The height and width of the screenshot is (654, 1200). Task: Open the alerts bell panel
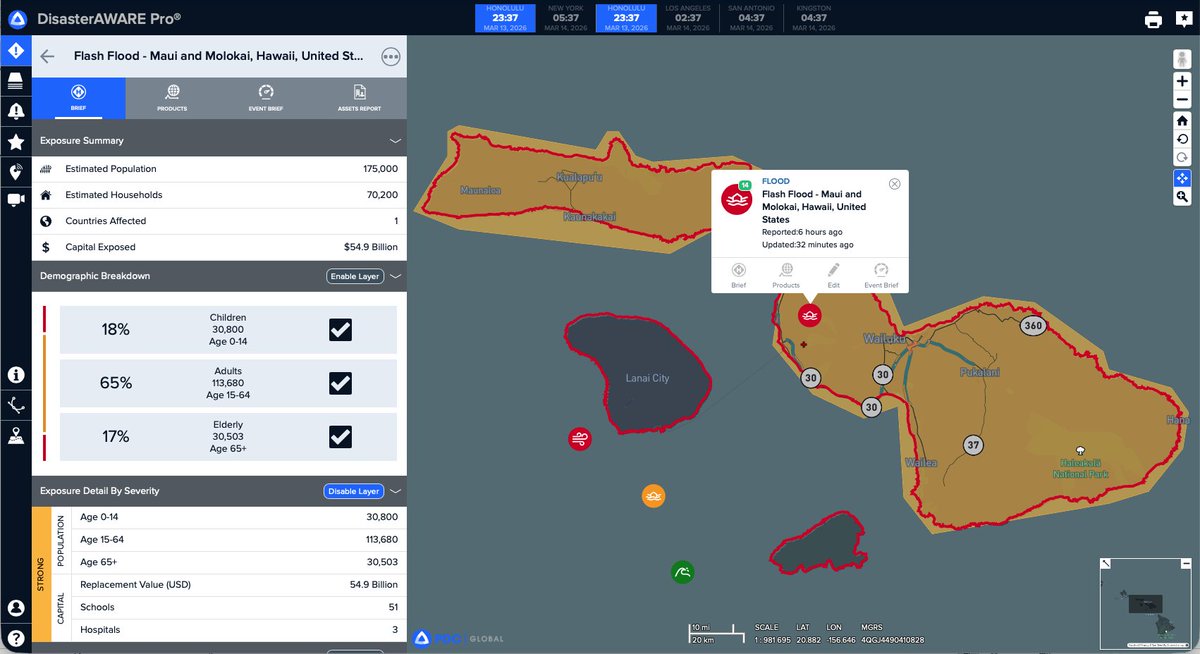point(15,113)
